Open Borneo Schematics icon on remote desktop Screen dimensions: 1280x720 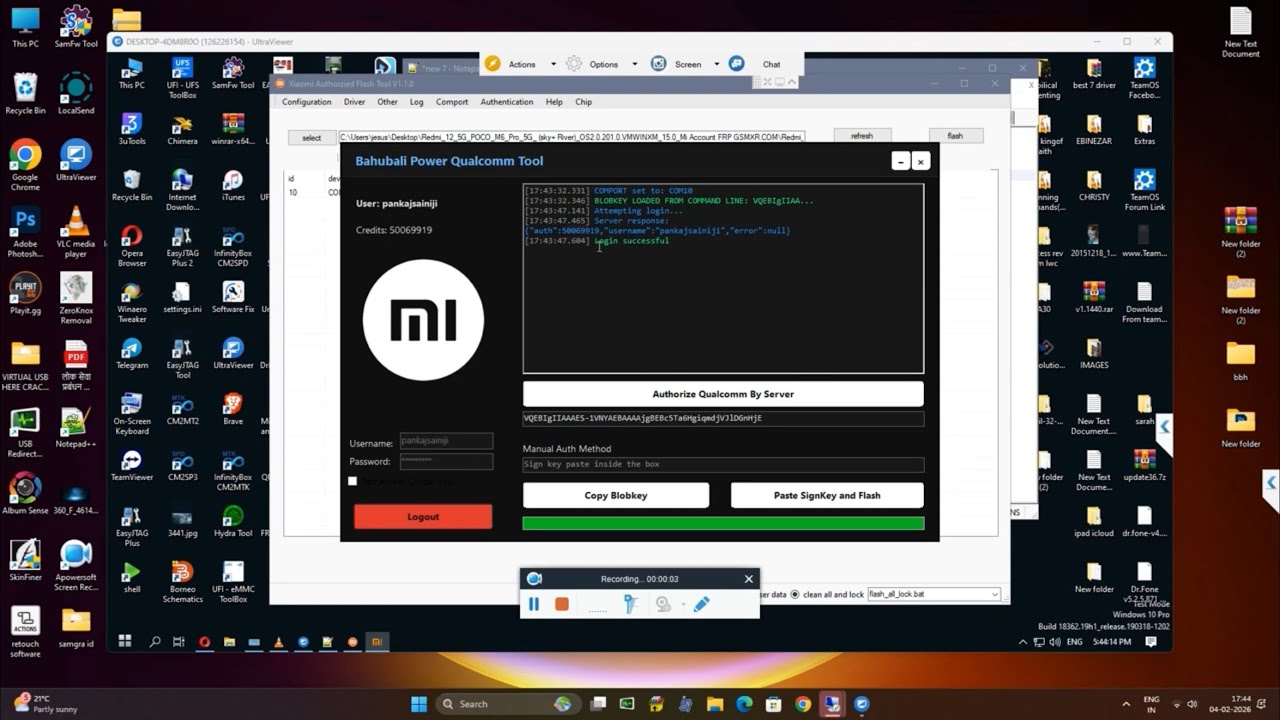click(182, 581)
